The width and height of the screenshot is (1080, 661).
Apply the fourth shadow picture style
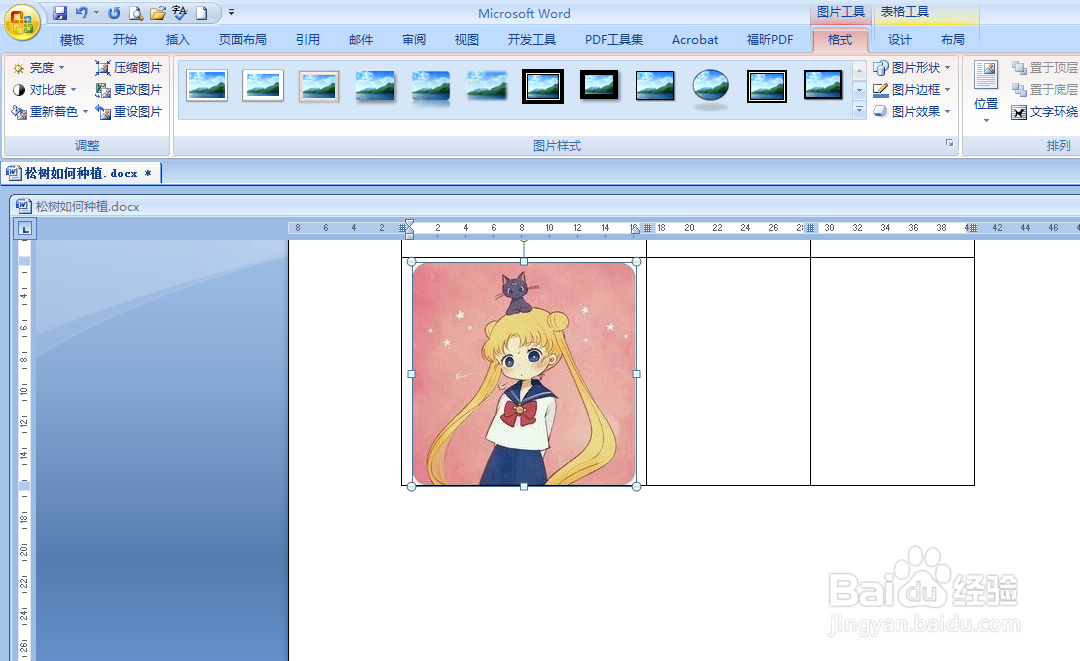(375, 87)
